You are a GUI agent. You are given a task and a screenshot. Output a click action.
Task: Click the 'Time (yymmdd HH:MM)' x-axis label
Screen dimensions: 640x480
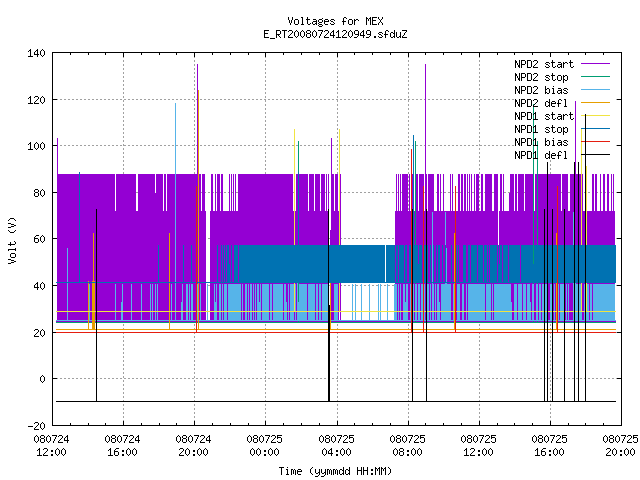click(335, 471)
